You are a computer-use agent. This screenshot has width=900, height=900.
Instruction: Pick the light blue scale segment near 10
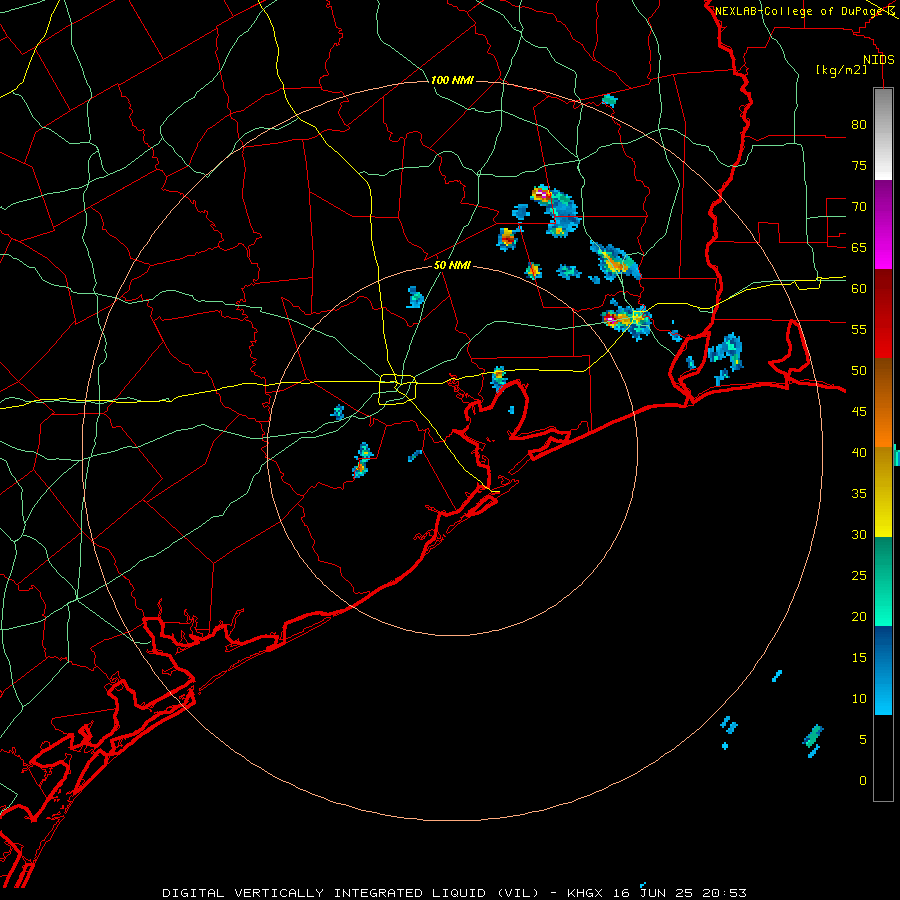pos(883,692)
